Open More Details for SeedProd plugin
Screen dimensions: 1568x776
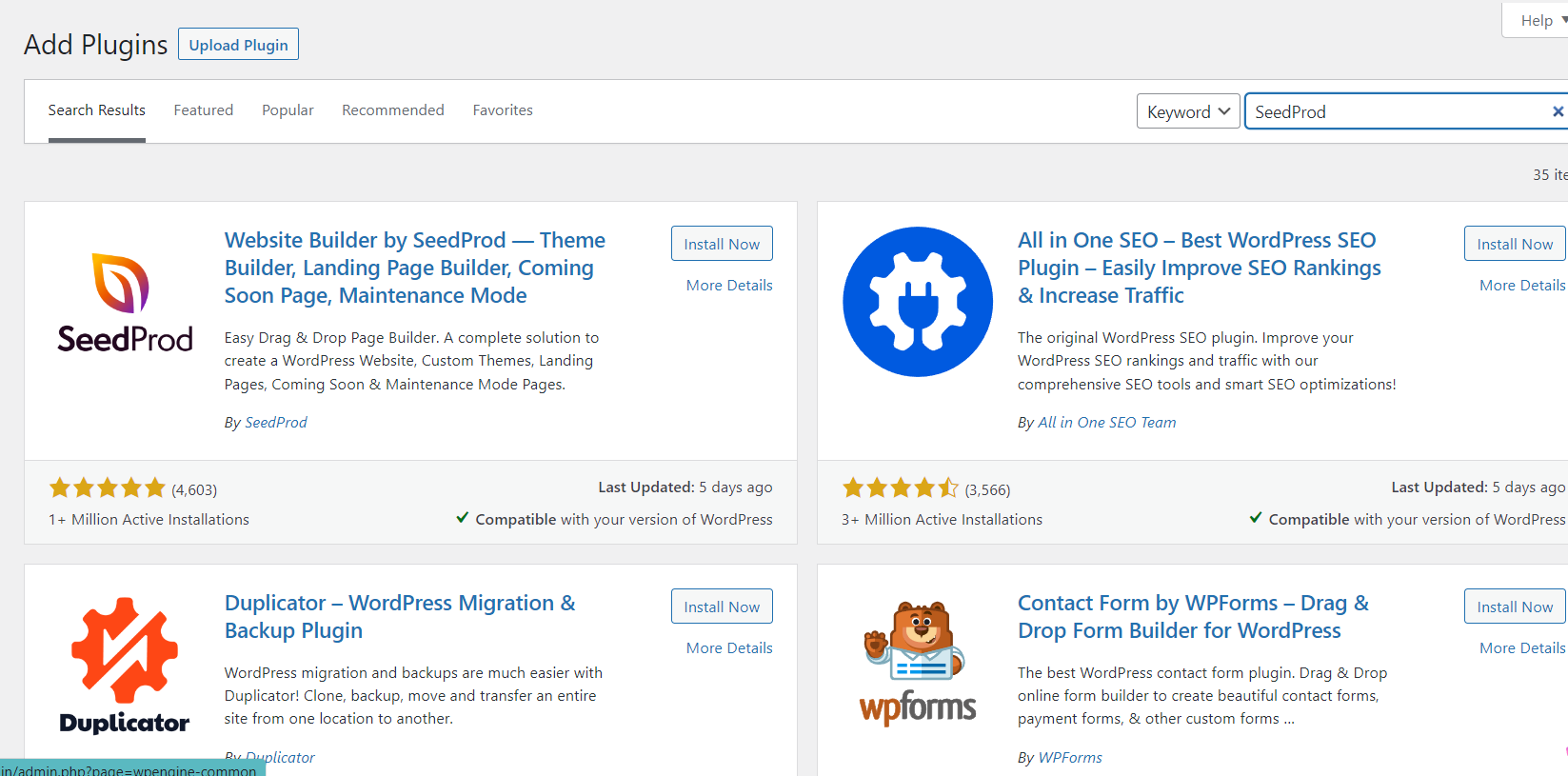coord(729,286)
